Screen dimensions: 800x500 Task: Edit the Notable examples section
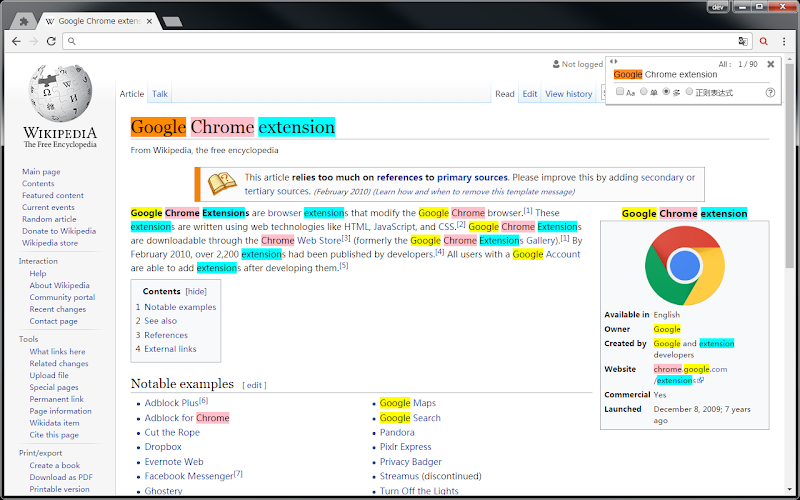coord(254,385)
